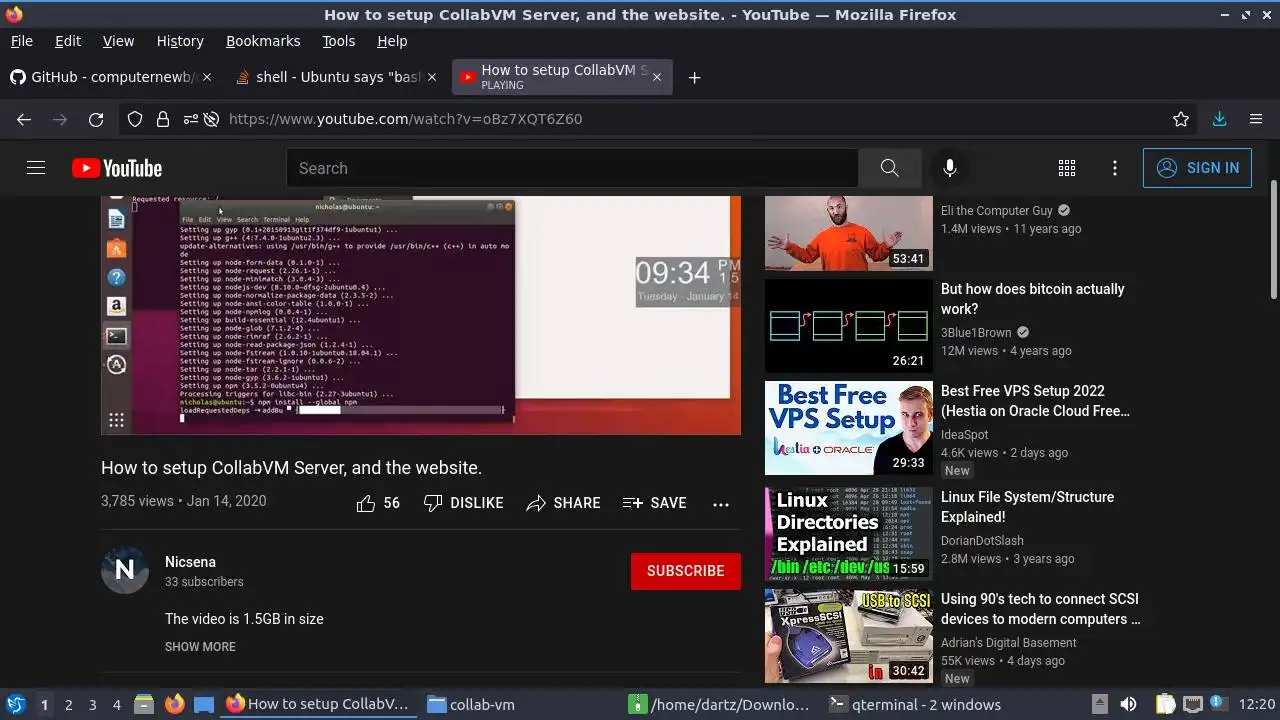This screenshot has width=1280, height=720.
Task: Open the site permissions icon in address bar
Action: (x=189, y=119)
